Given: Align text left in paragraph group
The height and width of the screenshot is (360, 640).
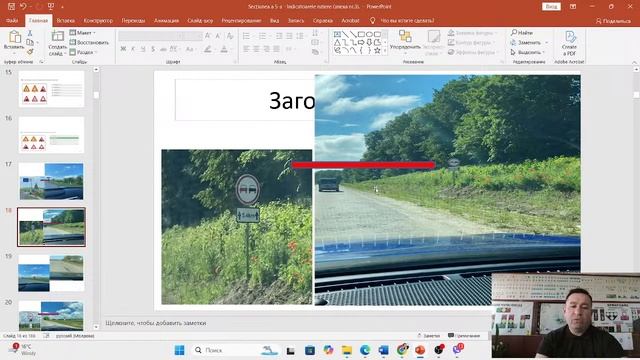Looking at the screenshot, I should coord(246,49).
